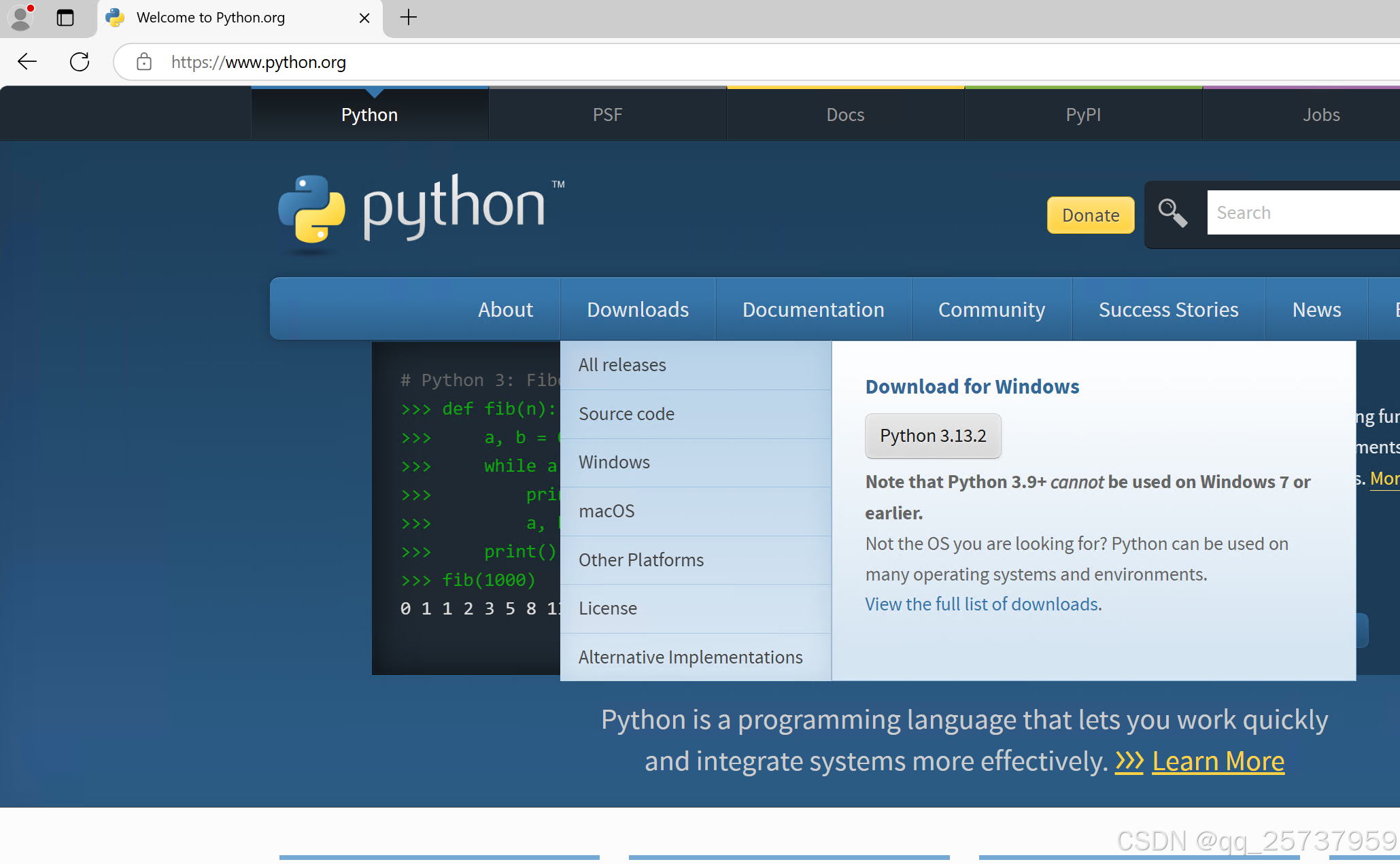
Task: Choose Windows in the Downloads submenu
Action: pos(614,462)
